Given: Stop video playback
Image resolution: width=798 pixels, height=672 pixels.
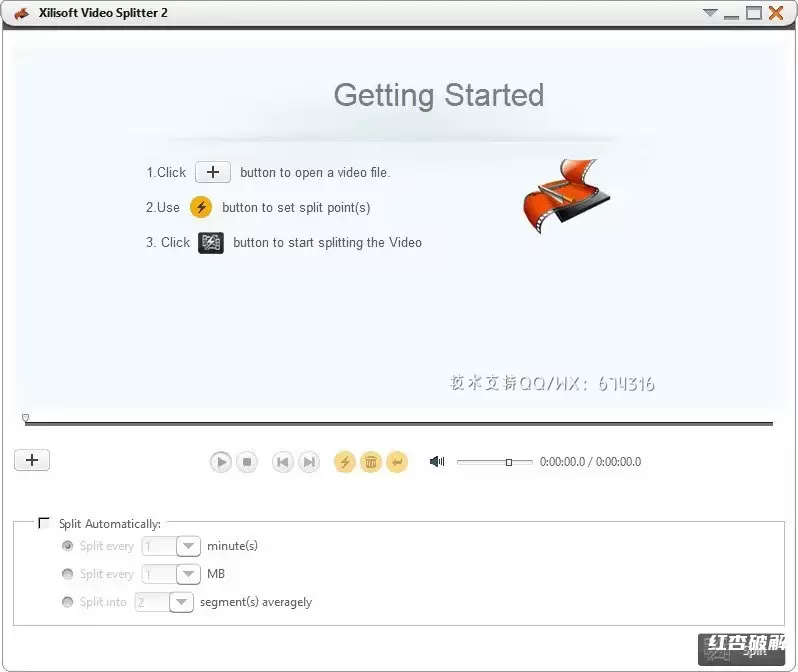Looking at the screenshot, I should [x=247, y=462].
